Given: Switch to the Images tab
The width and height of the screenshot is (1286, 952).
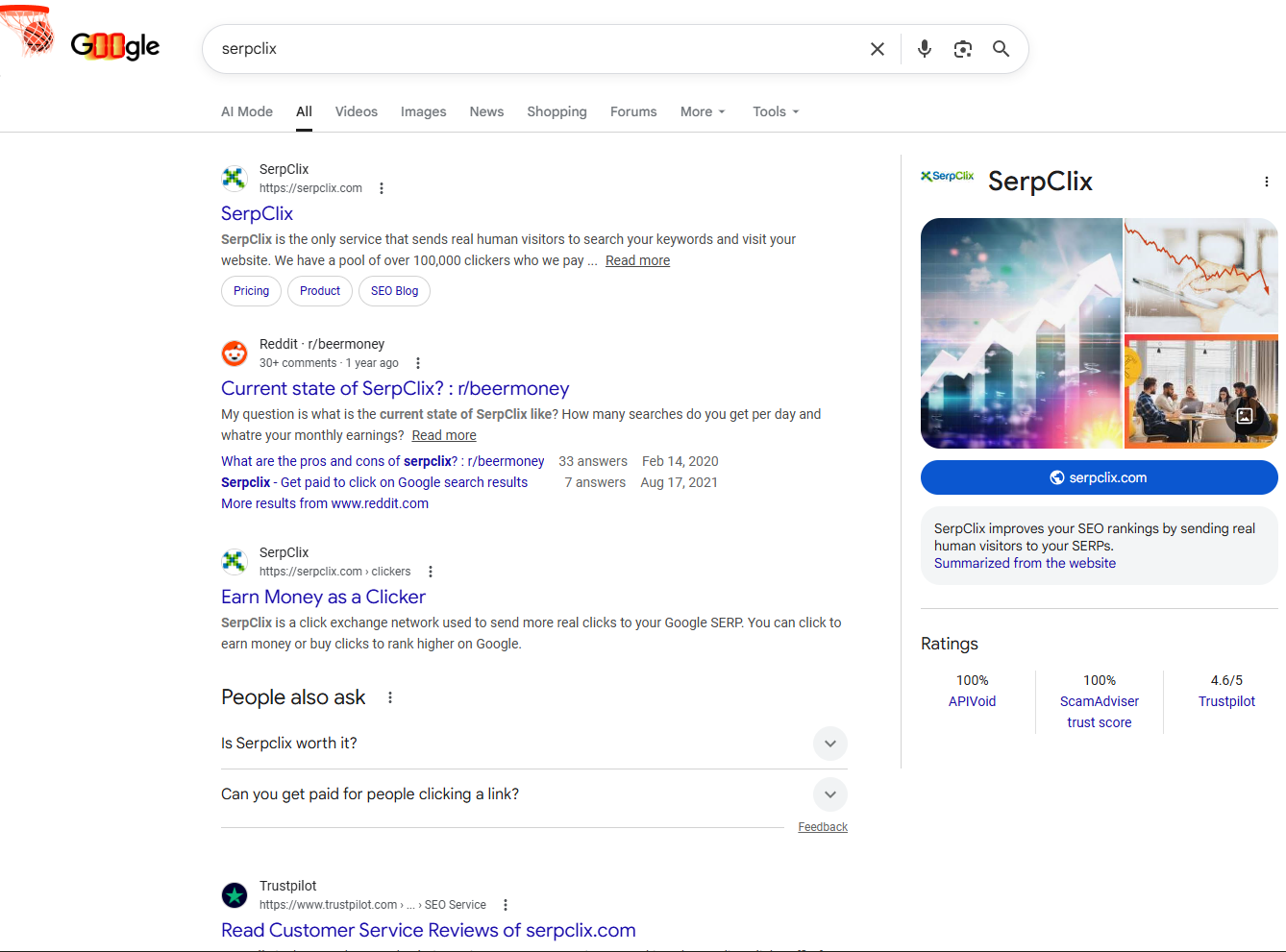Looking at the screenshot, I should tap(423, 111).
